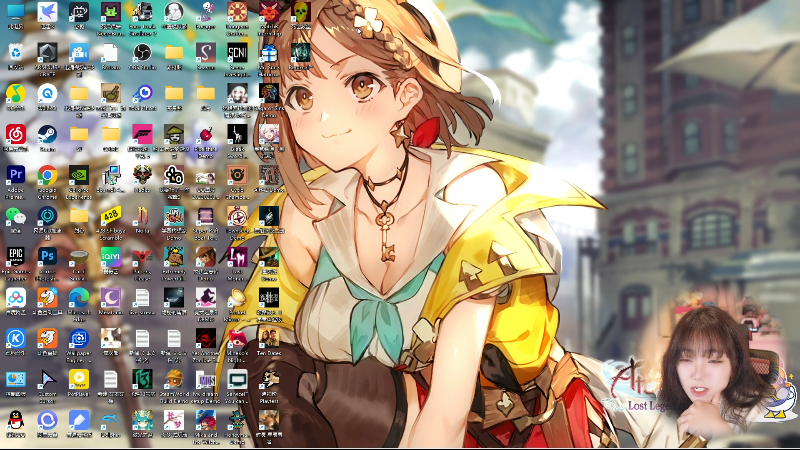
Task: Launch GeForce Experience shortcut
Action: [79, 176]
